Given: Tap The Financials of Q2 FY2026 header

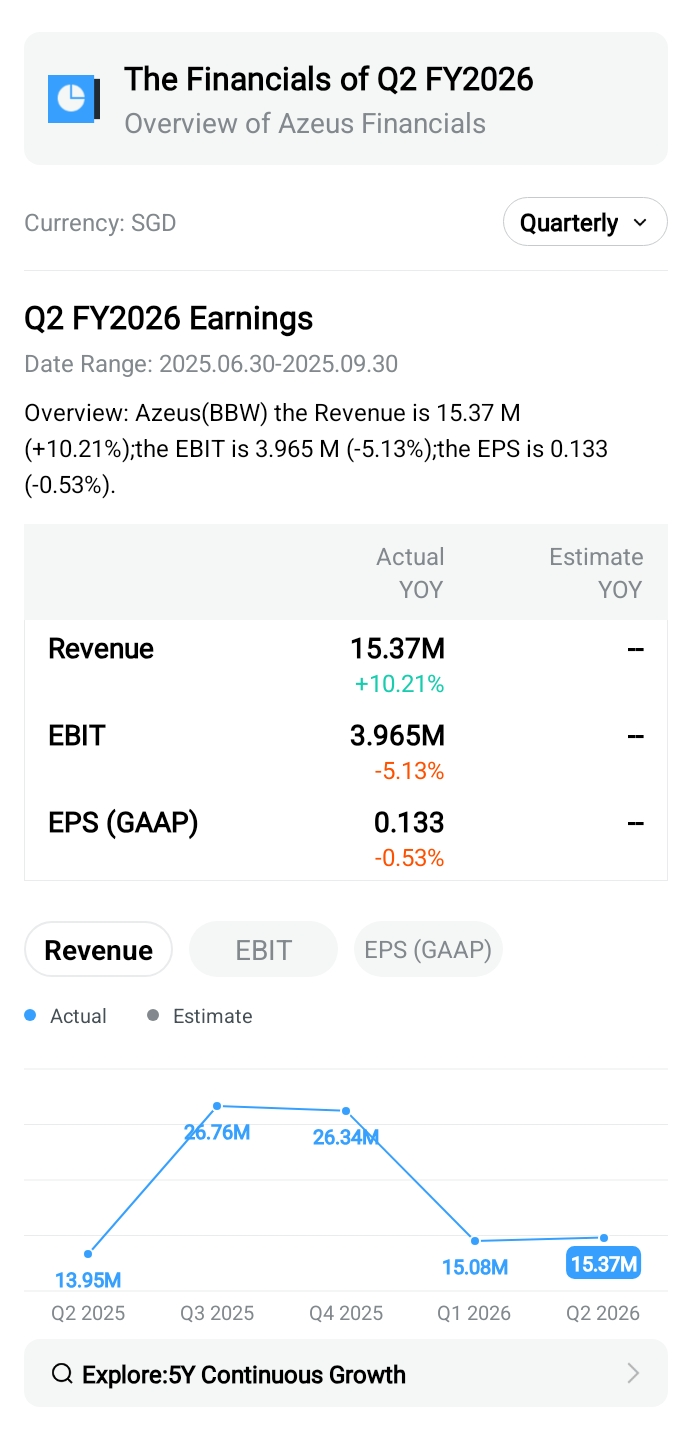Looking at the screenshot, I should pos(328,79).
